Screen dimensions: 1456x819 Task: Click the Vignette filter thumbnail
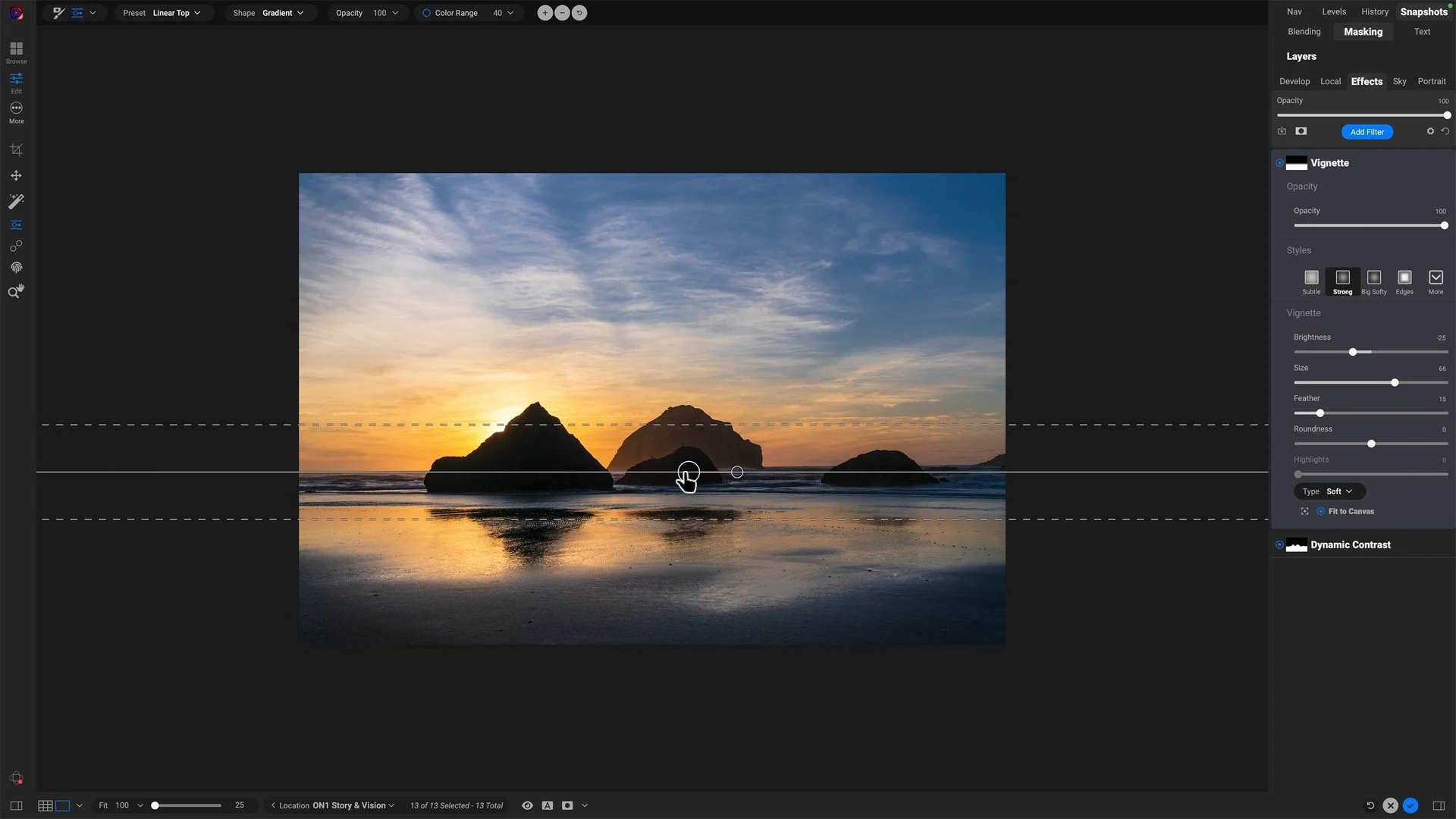1297,163
